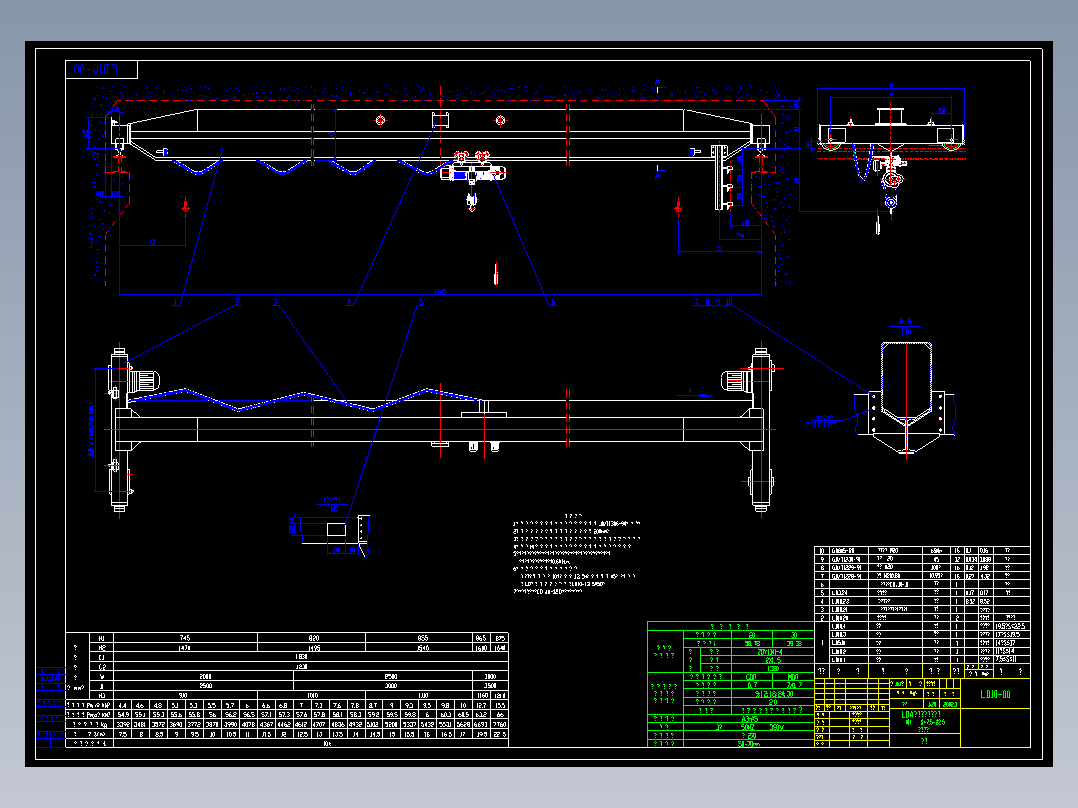Click the 10t value in the bottom table row
The image size is (1078, 808).
(x=327, y=743)
